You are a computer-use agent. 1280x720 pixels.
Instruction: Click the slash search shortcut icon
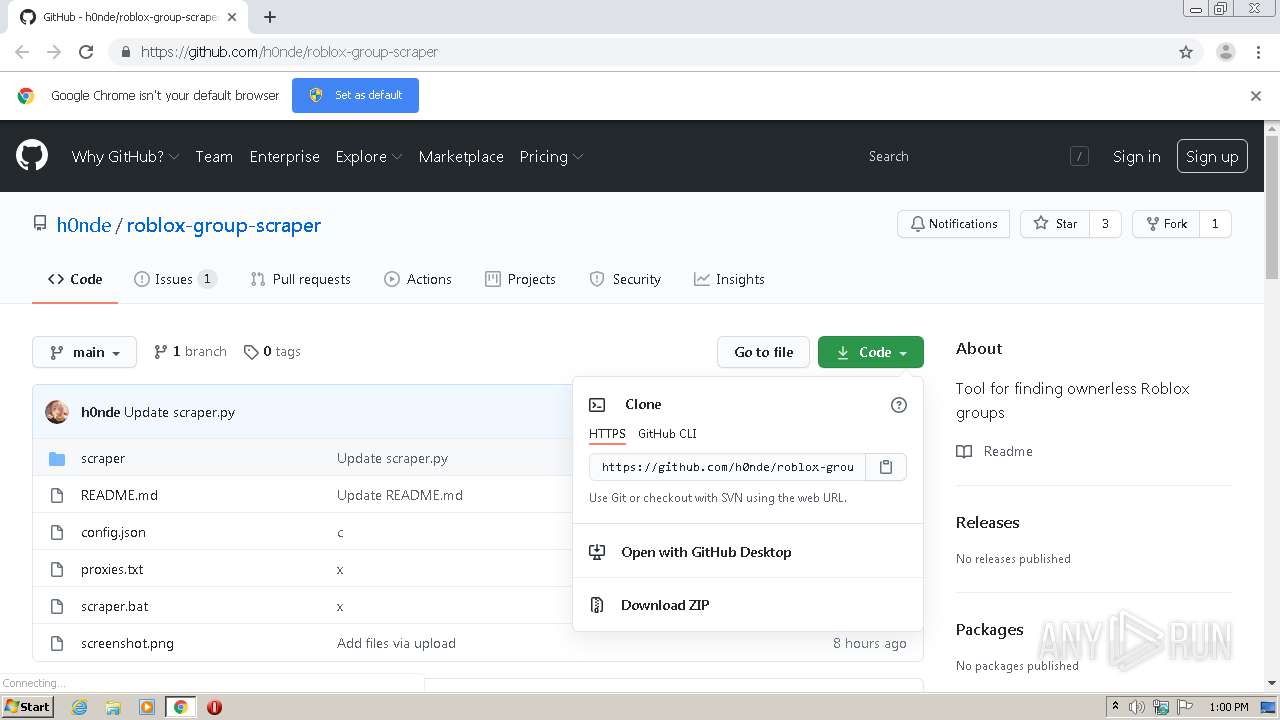1079,156
